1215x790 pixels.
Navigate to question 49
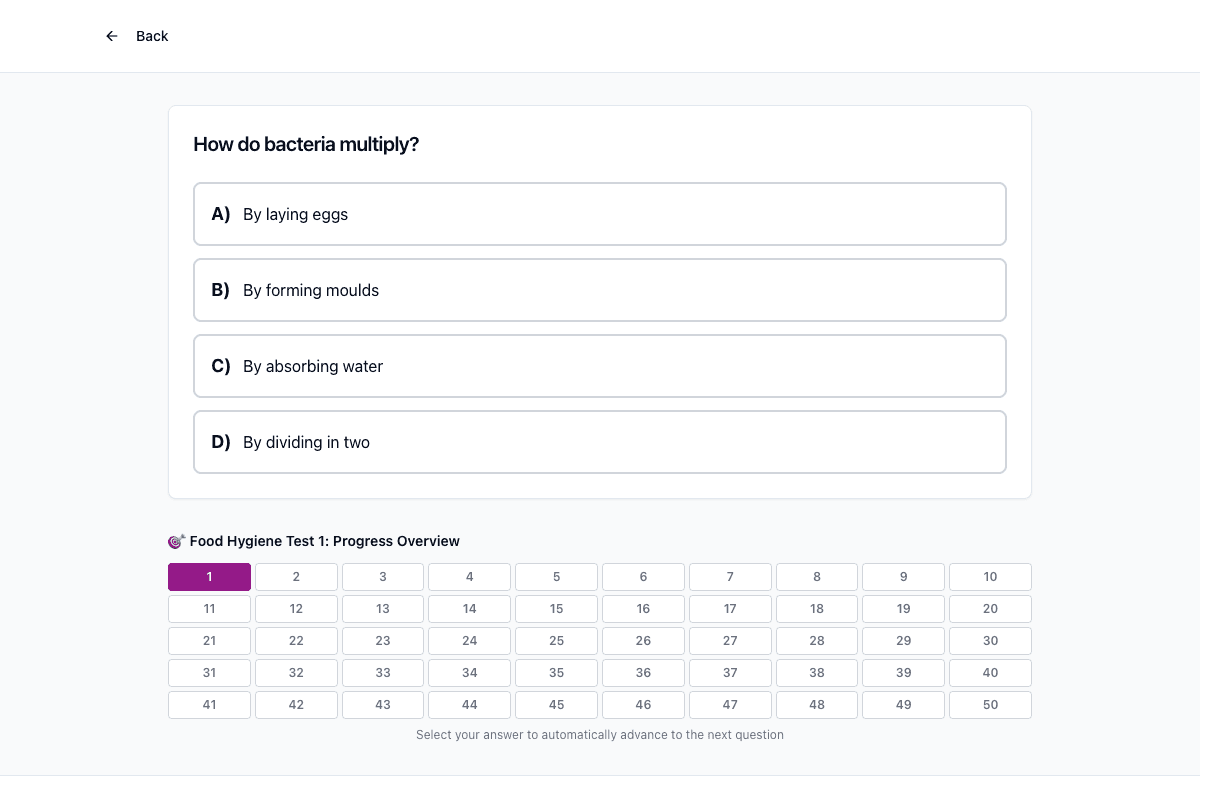pos(904,705)
